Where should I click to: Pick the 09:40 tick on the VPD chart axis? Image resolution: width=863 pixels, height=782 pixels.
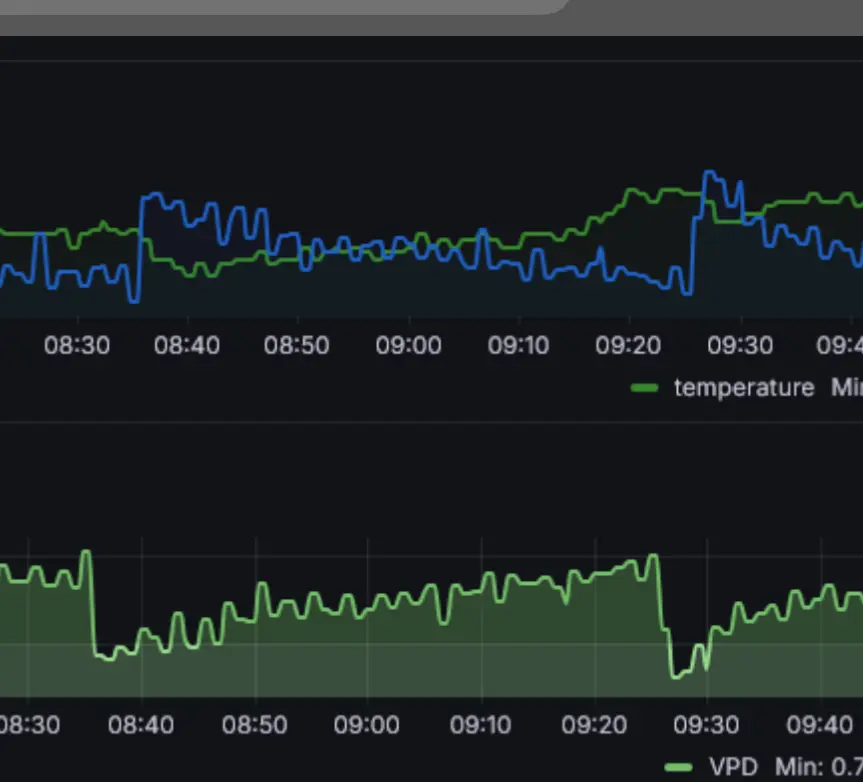tap(819, 725)
